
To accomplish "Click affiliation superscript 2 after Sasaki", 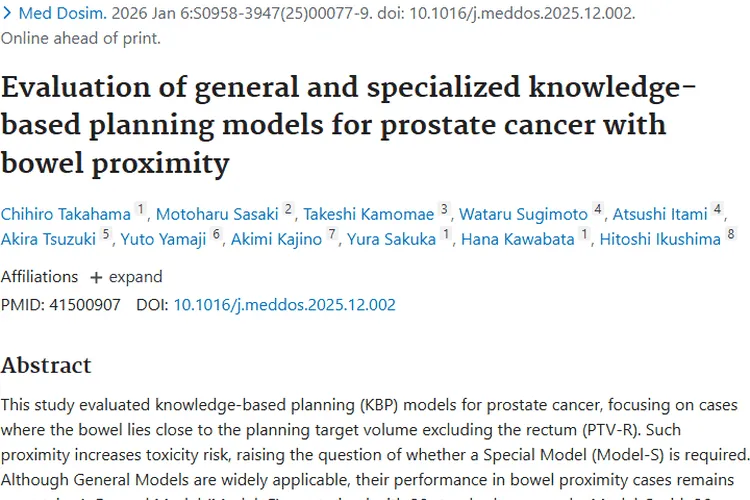I will [x=288, y=209].
